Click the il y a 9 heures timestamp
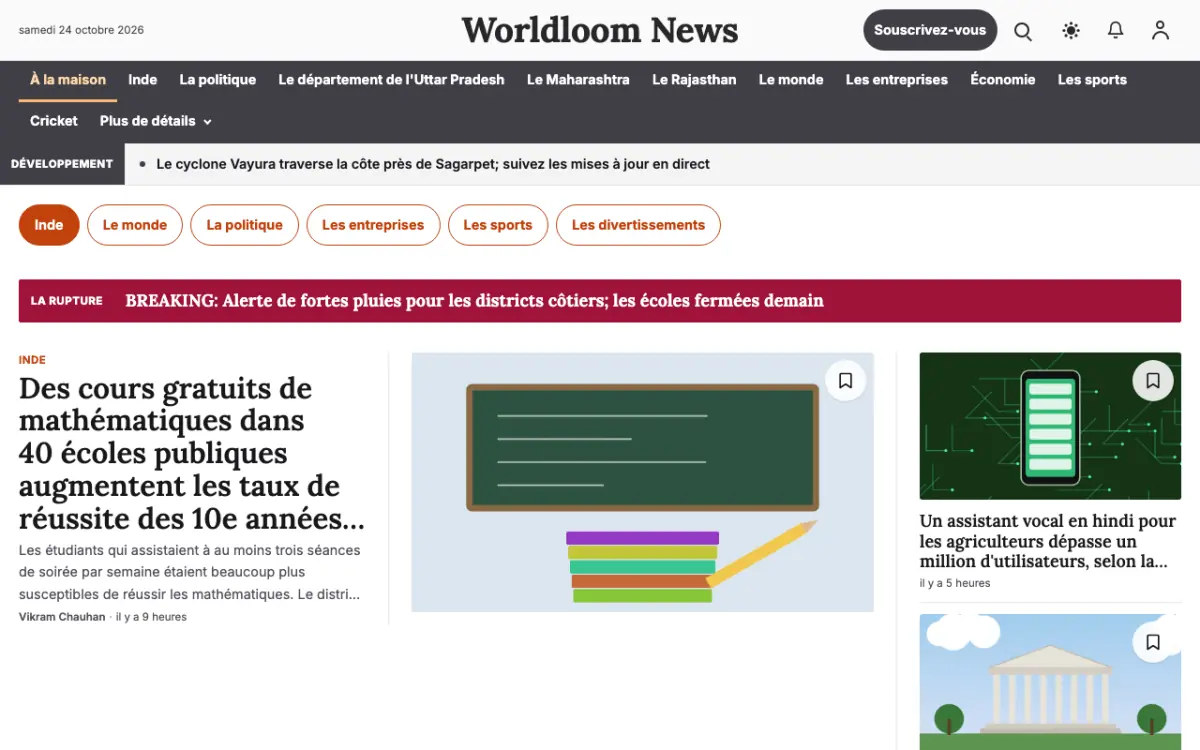The width and height of the screenshot is (1200, 750). [151, 617]
